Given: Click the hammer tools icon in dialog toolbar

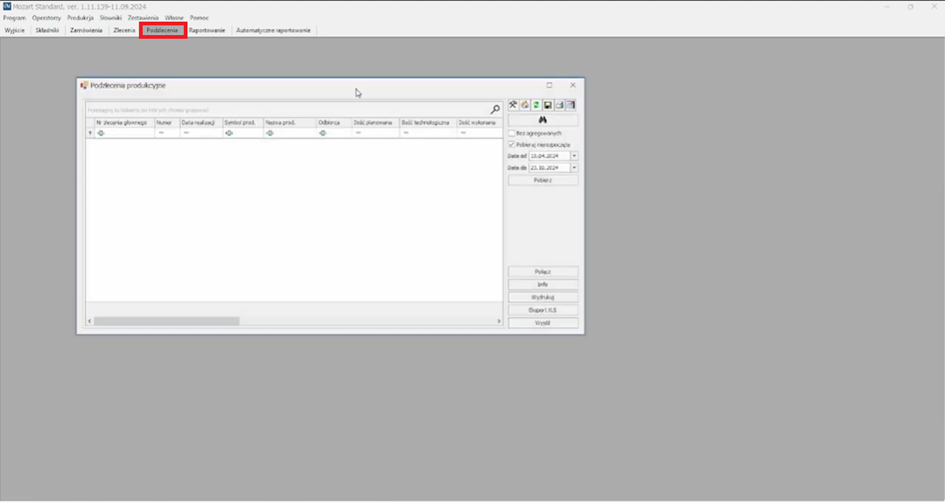Looking at the screenshot, I should pos(513,105).
